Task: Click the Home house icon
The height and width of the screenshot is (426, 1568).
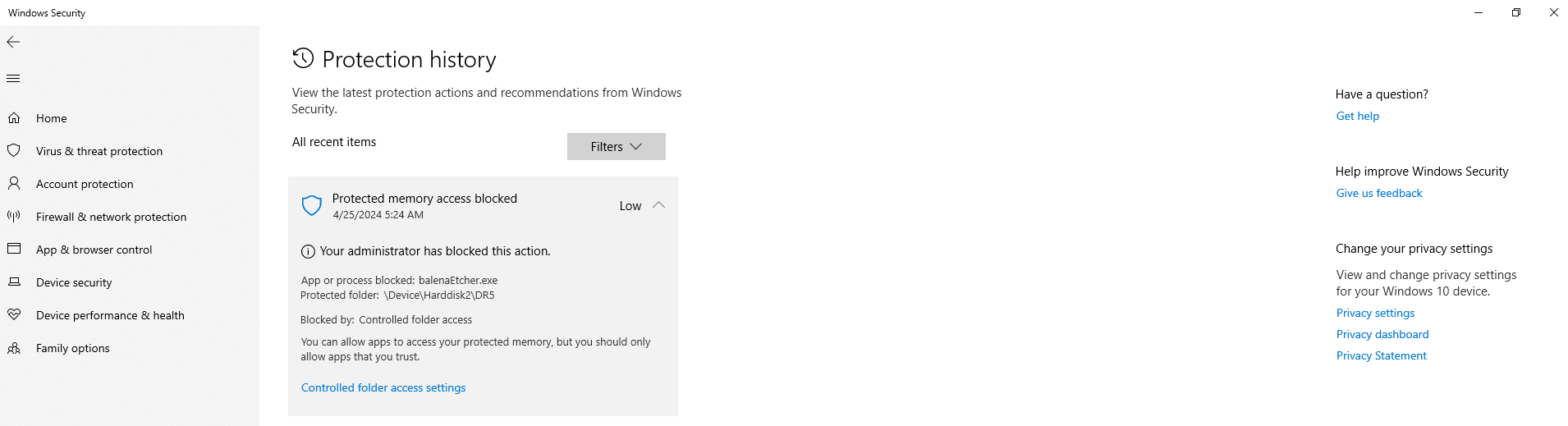Action: [x=14, y=118]
